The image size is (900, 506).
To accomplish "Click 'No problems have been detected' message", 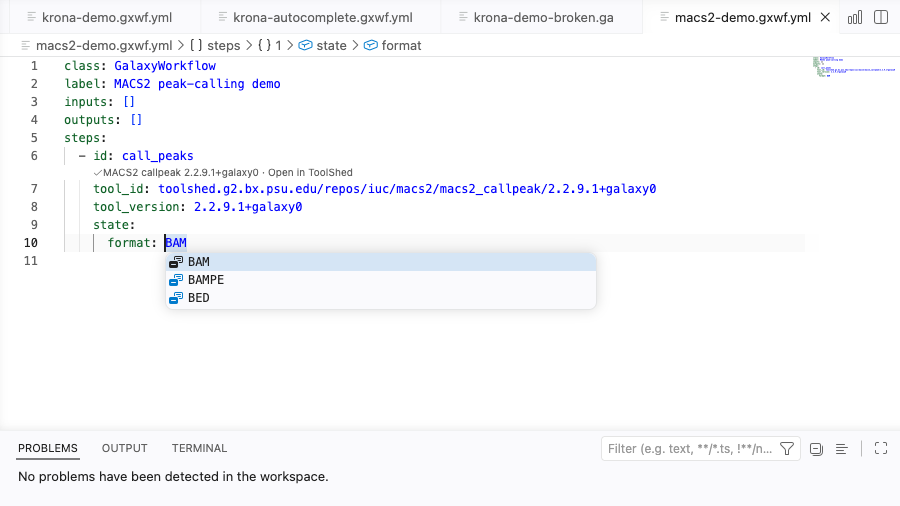I will coord(173,477).
